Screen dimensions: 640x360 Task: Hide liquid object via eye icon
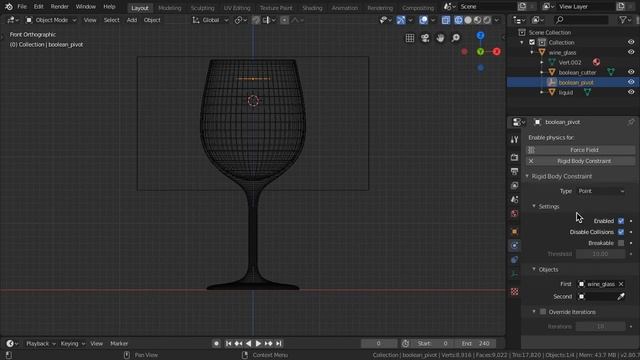pos(631,92)
